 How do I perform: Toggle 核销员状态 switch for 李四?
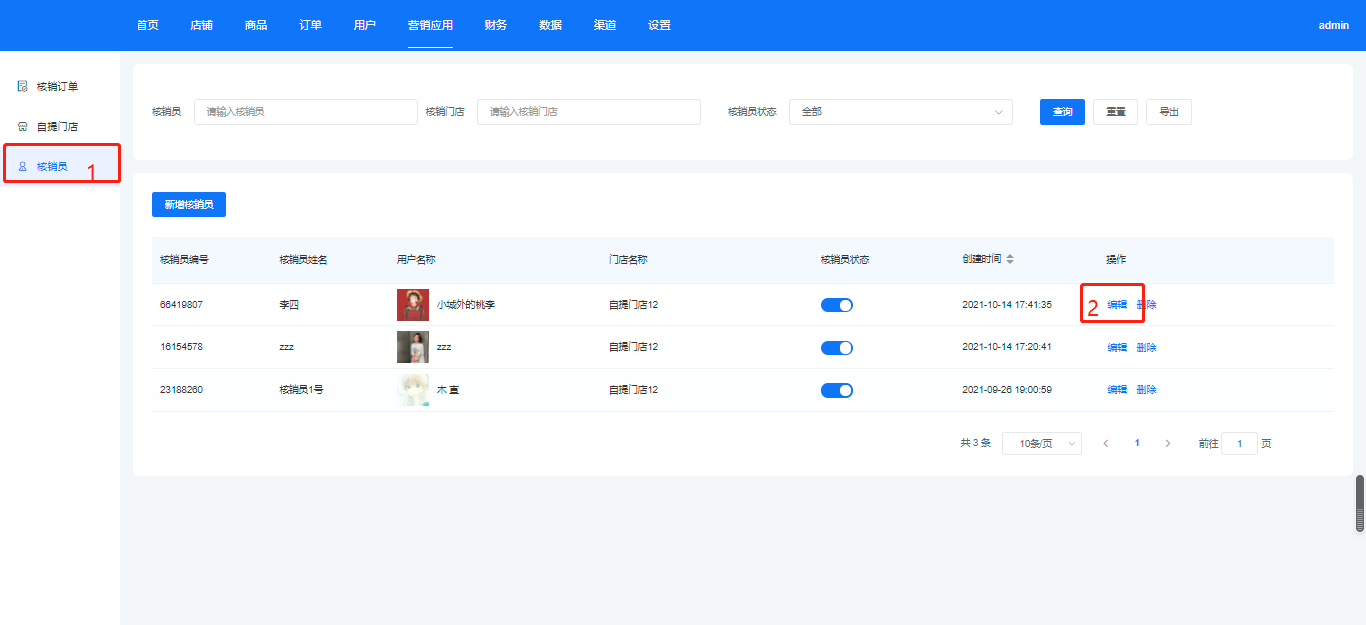(x=836, y=305)
